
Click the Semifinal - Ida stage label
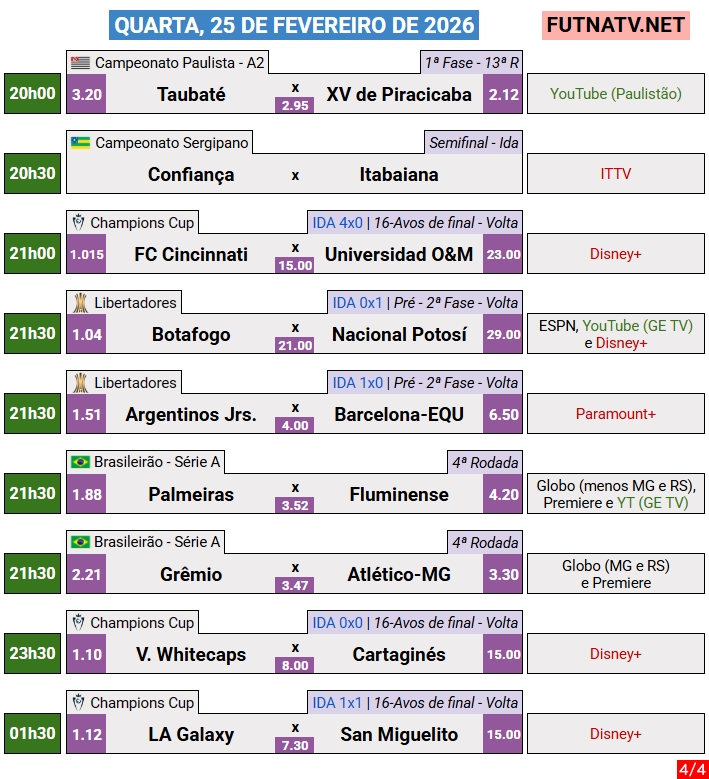coord(474,143)
